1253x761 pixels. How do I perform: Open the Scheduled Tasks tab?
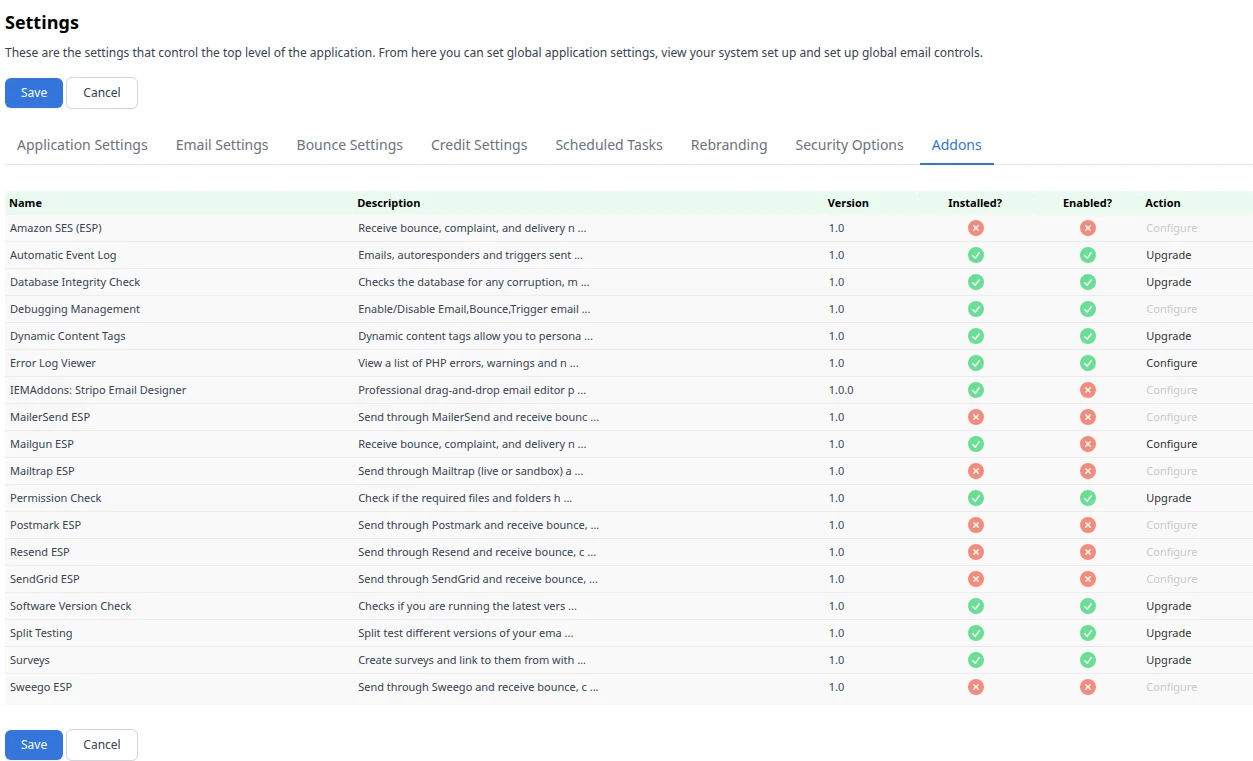[x=609, y=145]
